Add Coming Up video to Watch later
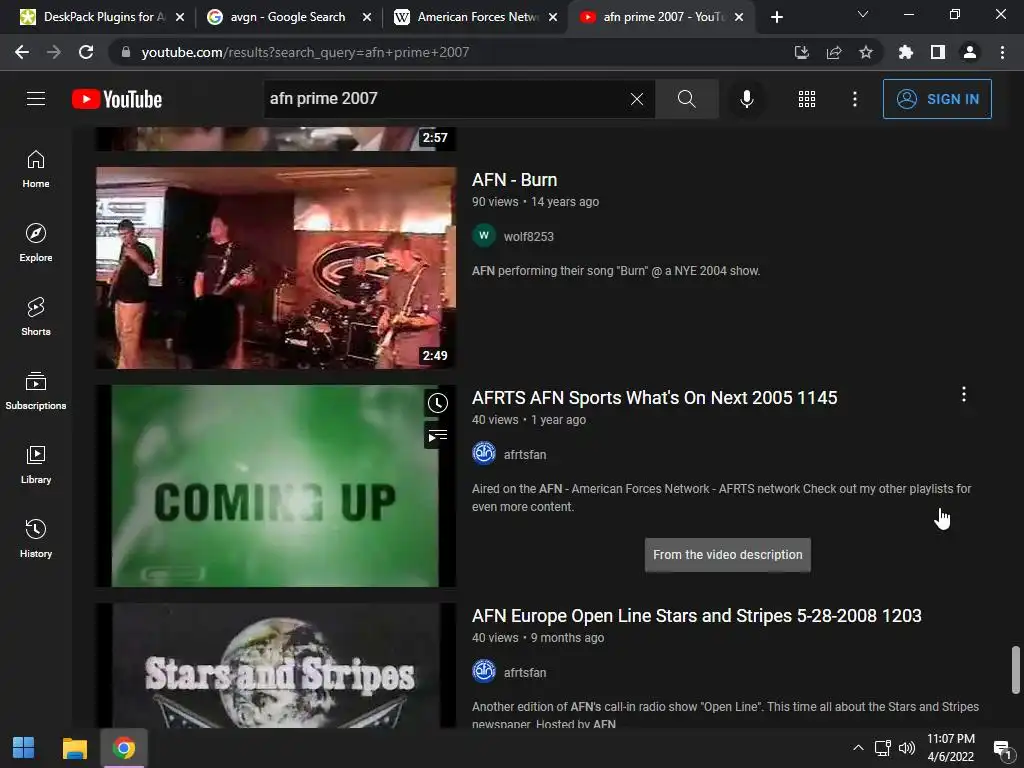Image resolution: width=1024 pixels, height=768 pixels. (438, 403)
